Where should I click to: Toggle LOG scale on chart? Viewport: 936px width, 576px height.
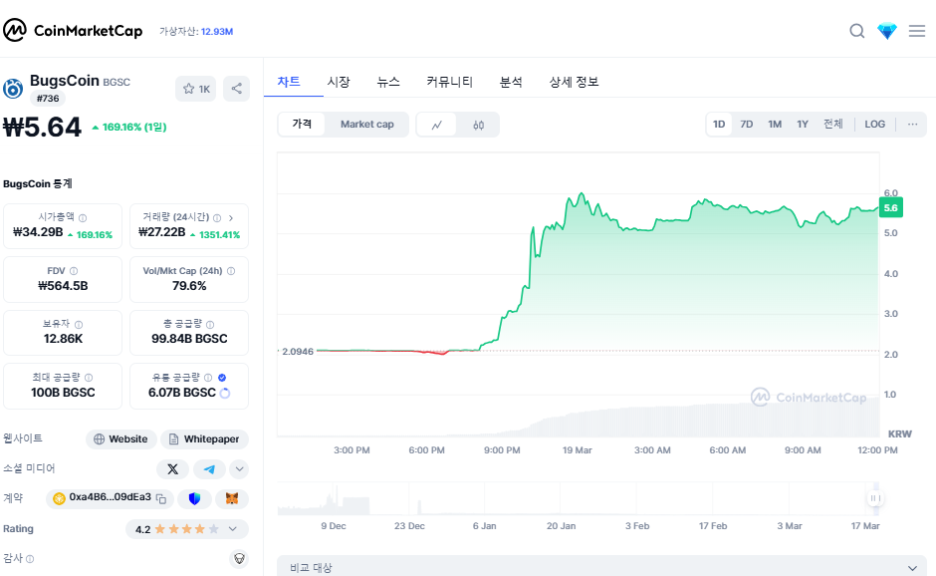pos(875,124)
